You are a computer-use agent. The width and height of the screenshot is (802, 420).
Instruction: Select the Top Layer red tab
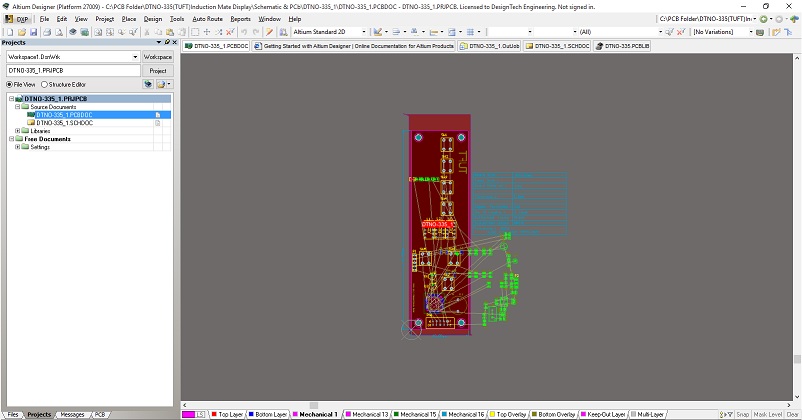tap(227, 414)
